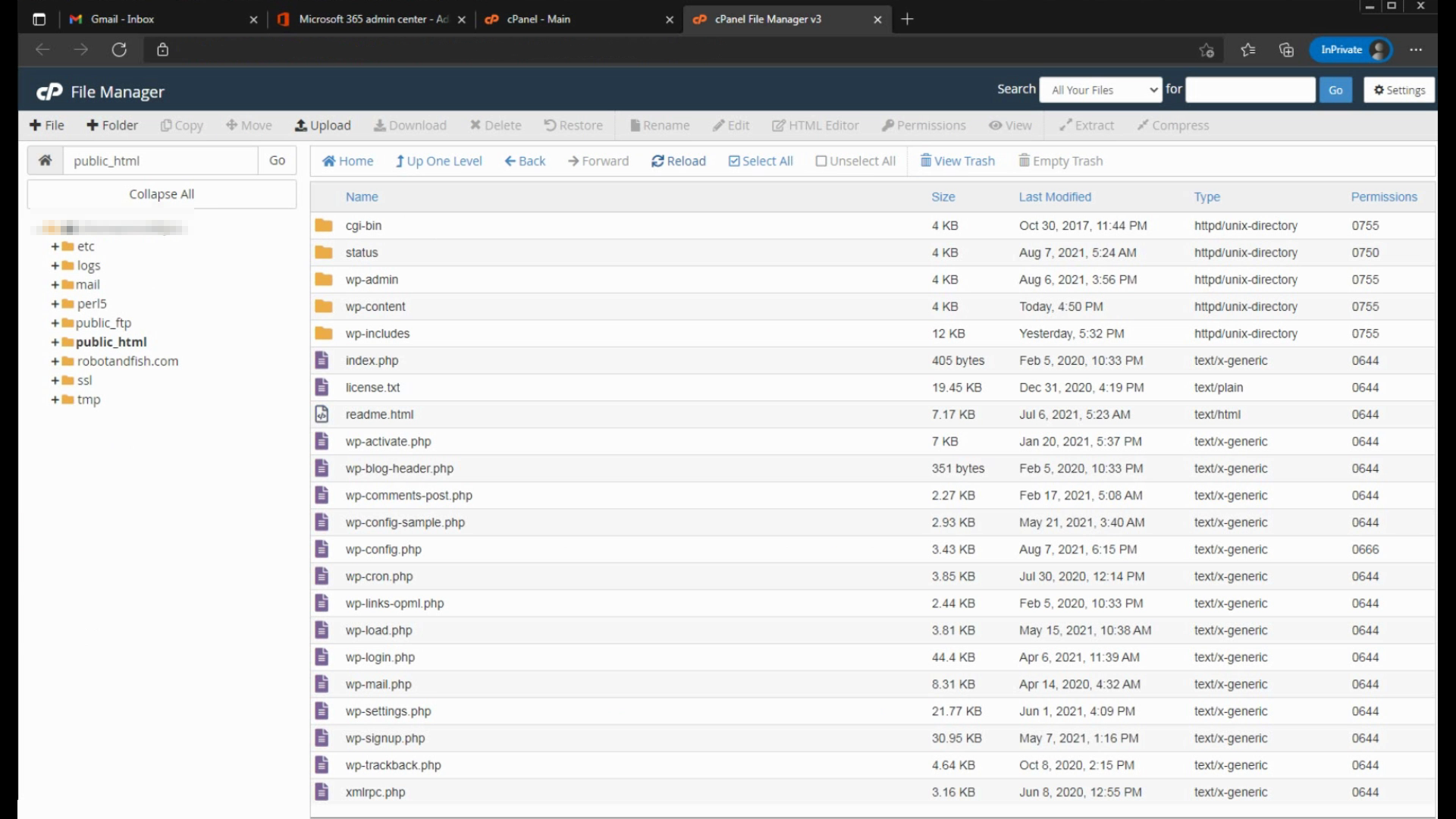Click the browser refresh icon
1456x819 pixels.
point(119,50)
